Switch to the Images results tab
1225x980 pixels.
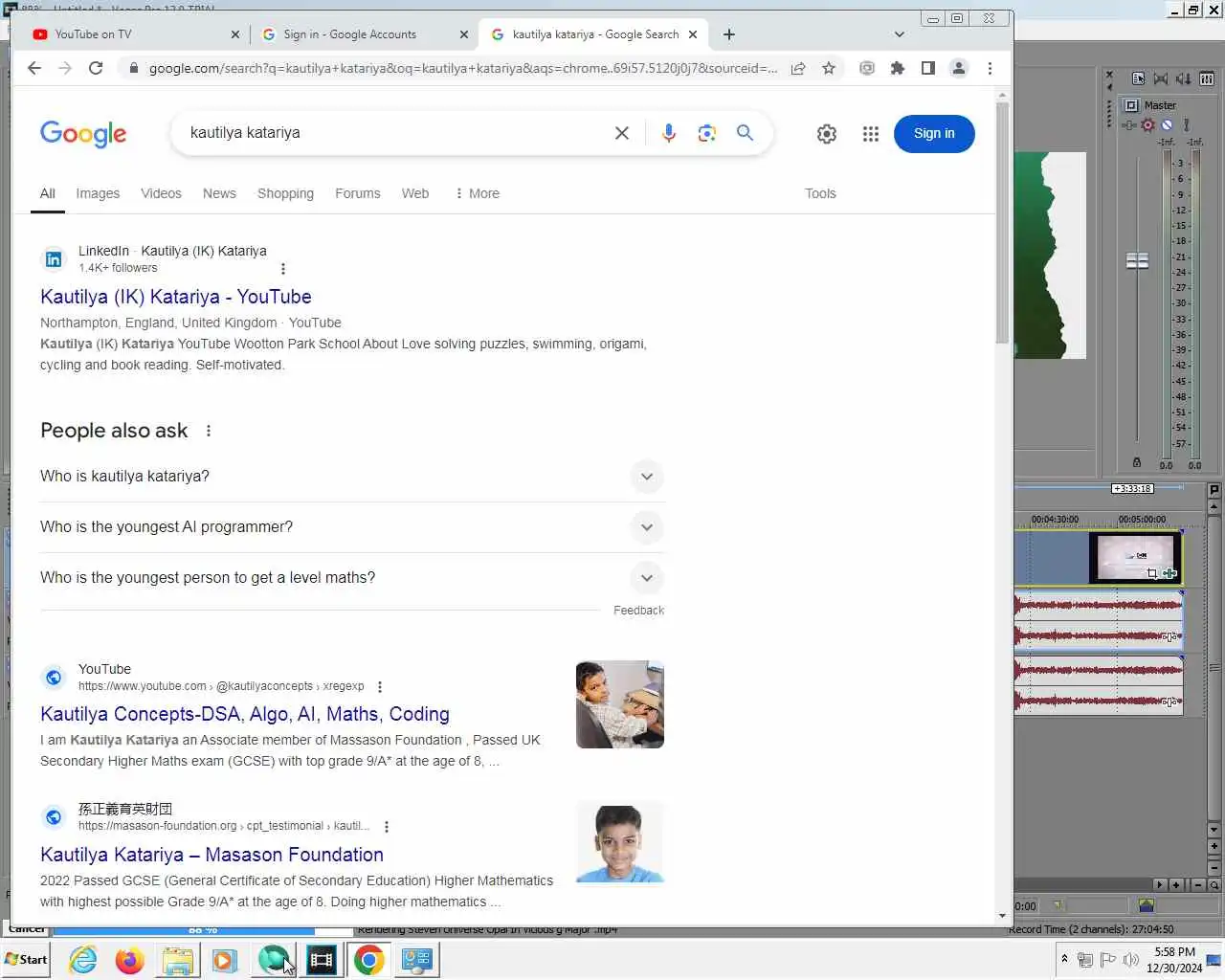(x=98, y=193)
